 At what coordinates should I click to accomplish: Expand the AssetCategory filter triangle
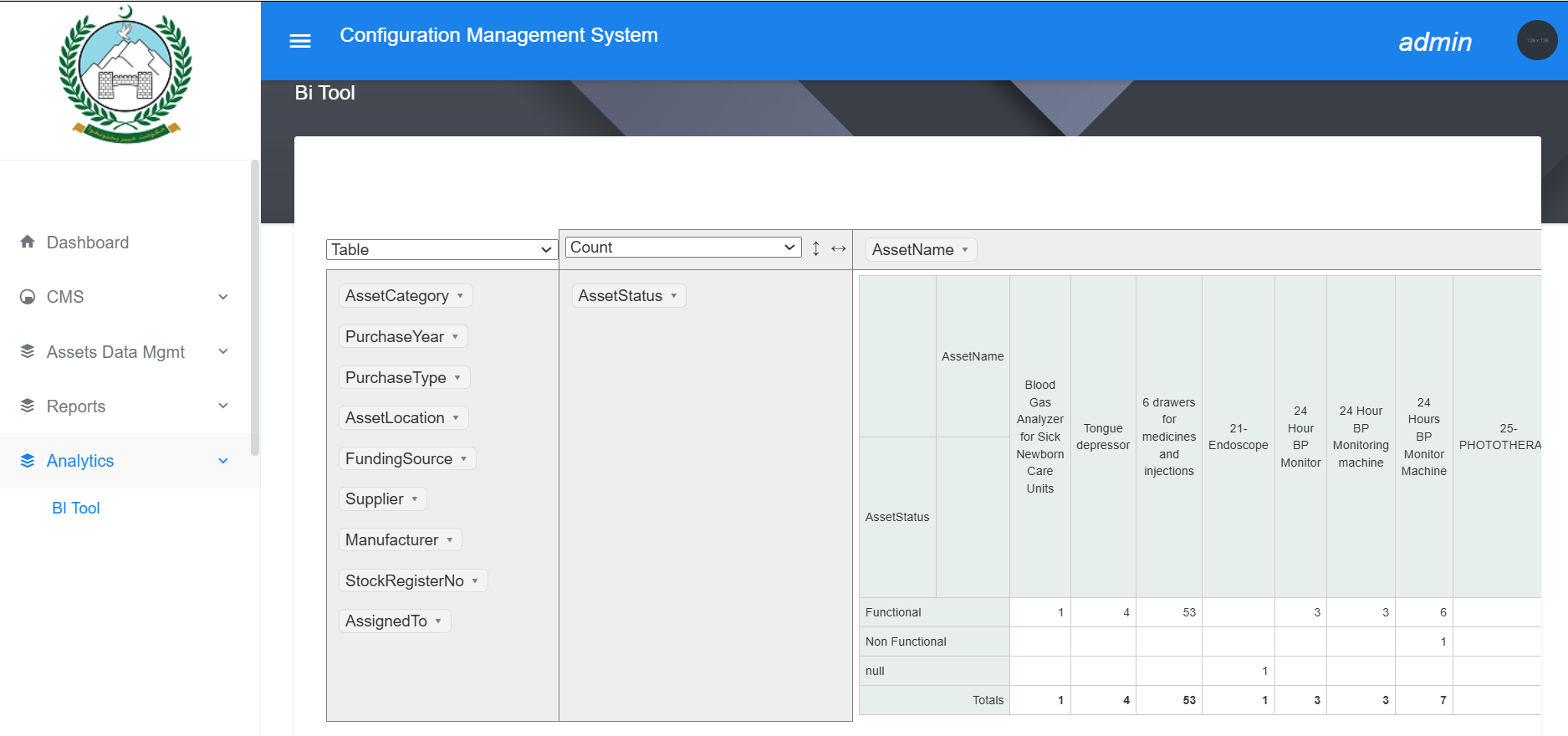click(x=460, y=296)
